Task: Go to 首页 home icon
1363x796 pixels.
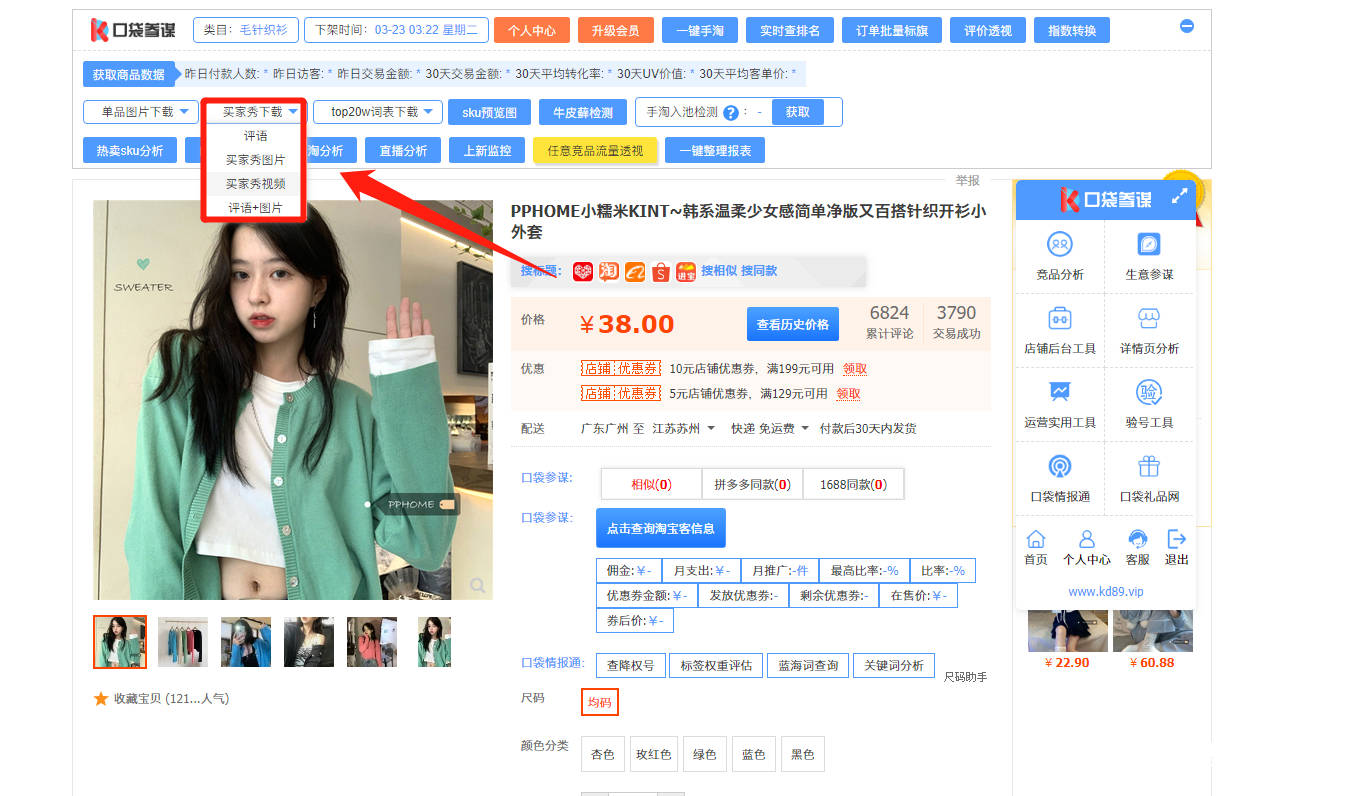Action: click(1036, 539)
